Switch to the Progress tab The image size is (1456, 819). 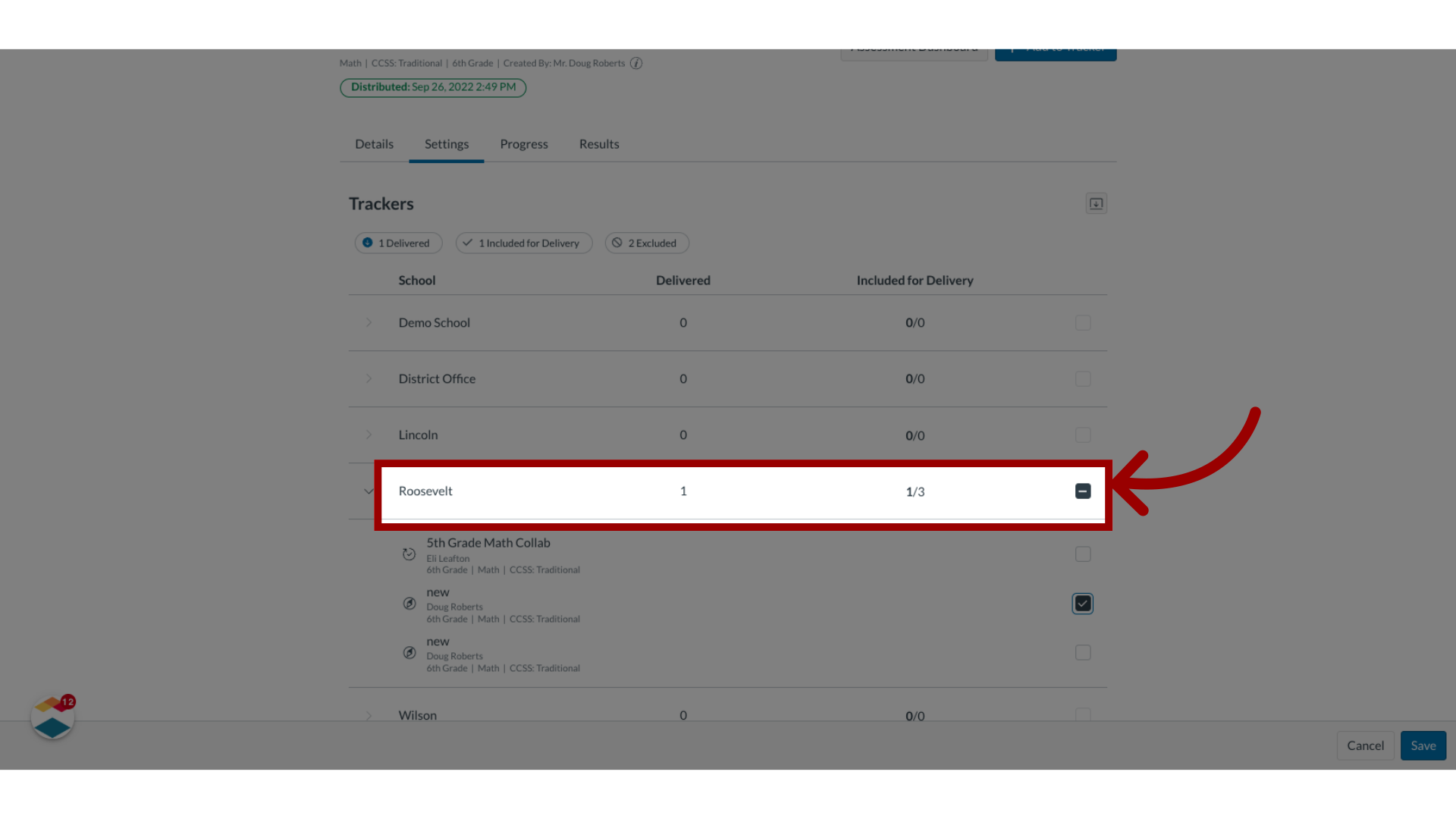point(524,143)
